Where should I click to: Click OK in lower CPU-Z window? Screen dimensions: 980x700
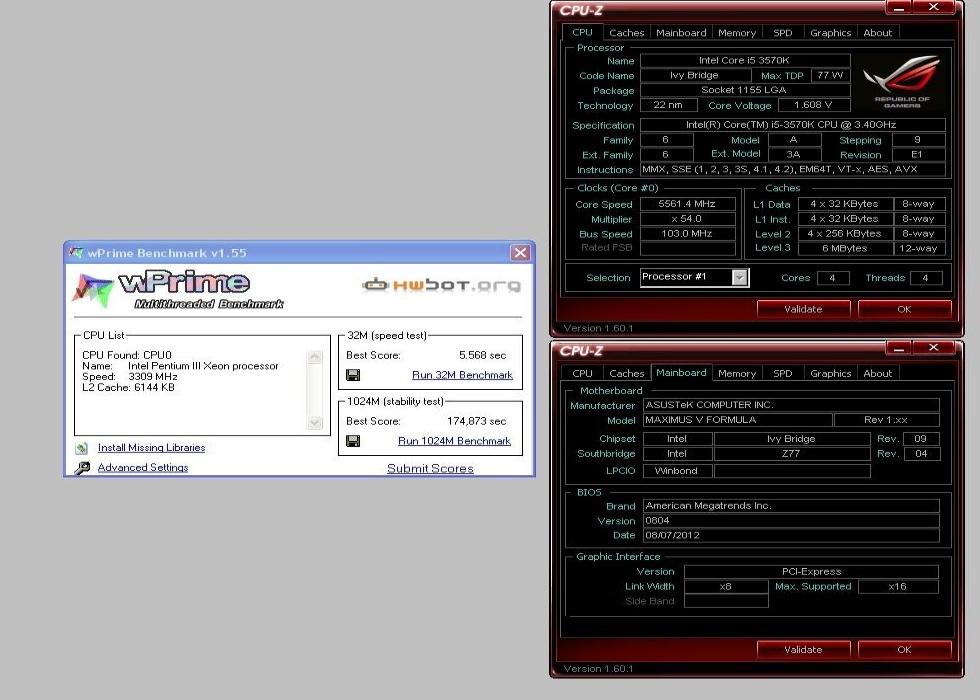click(904, 649)
